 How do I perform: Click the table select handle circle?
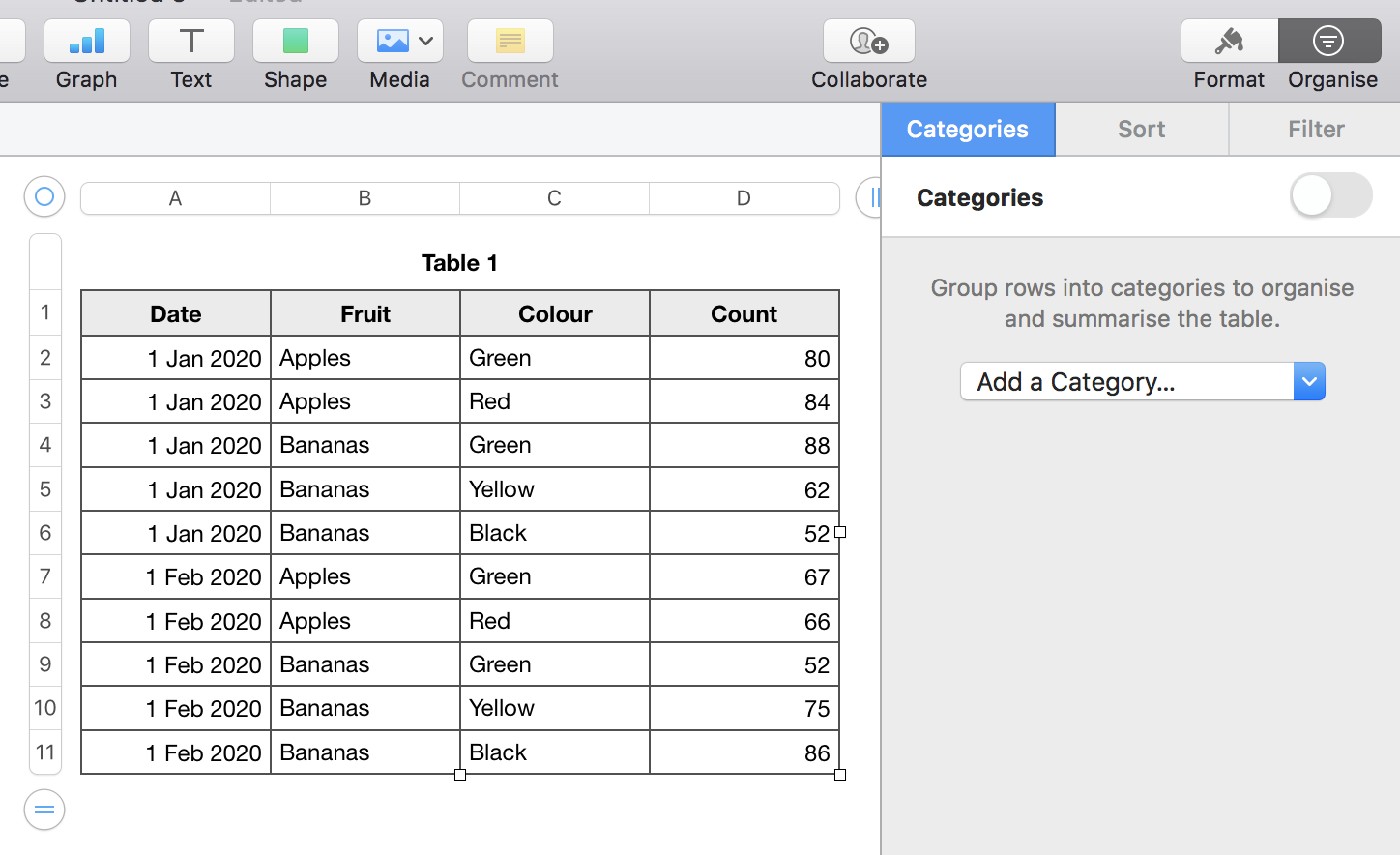tap(44, 197)
